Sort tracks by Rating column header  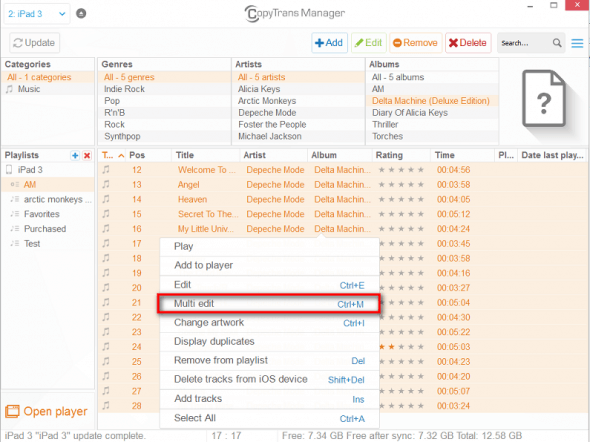point(401,155)
